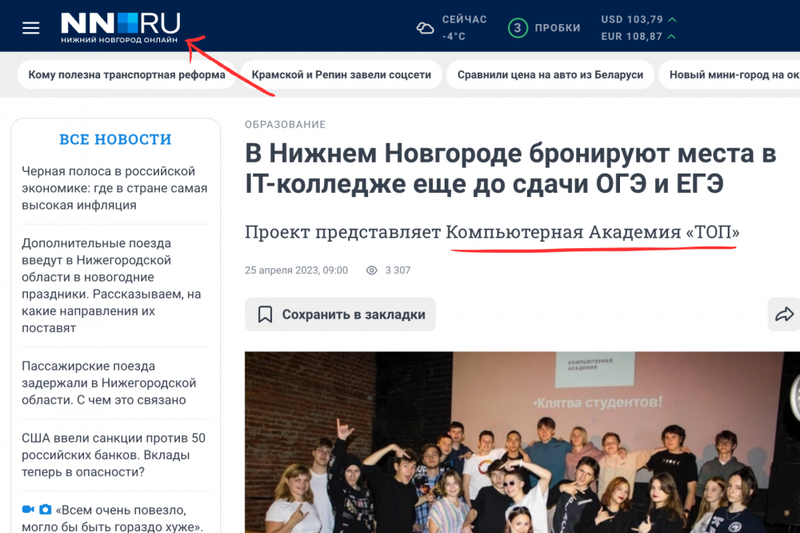Click the article headline about IT-колледж

click(x=510, y=168)
